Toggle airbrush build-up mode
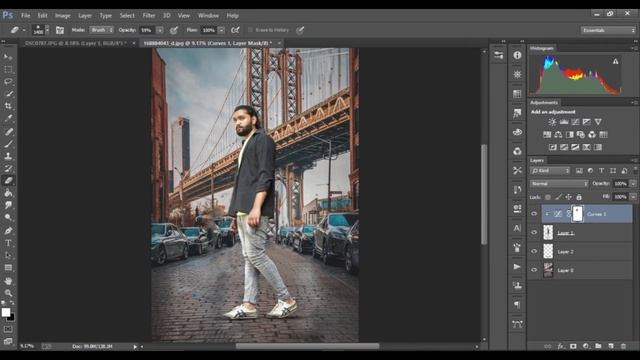The width and height of the screenshot is (640, 360). [x=235, y=30]
